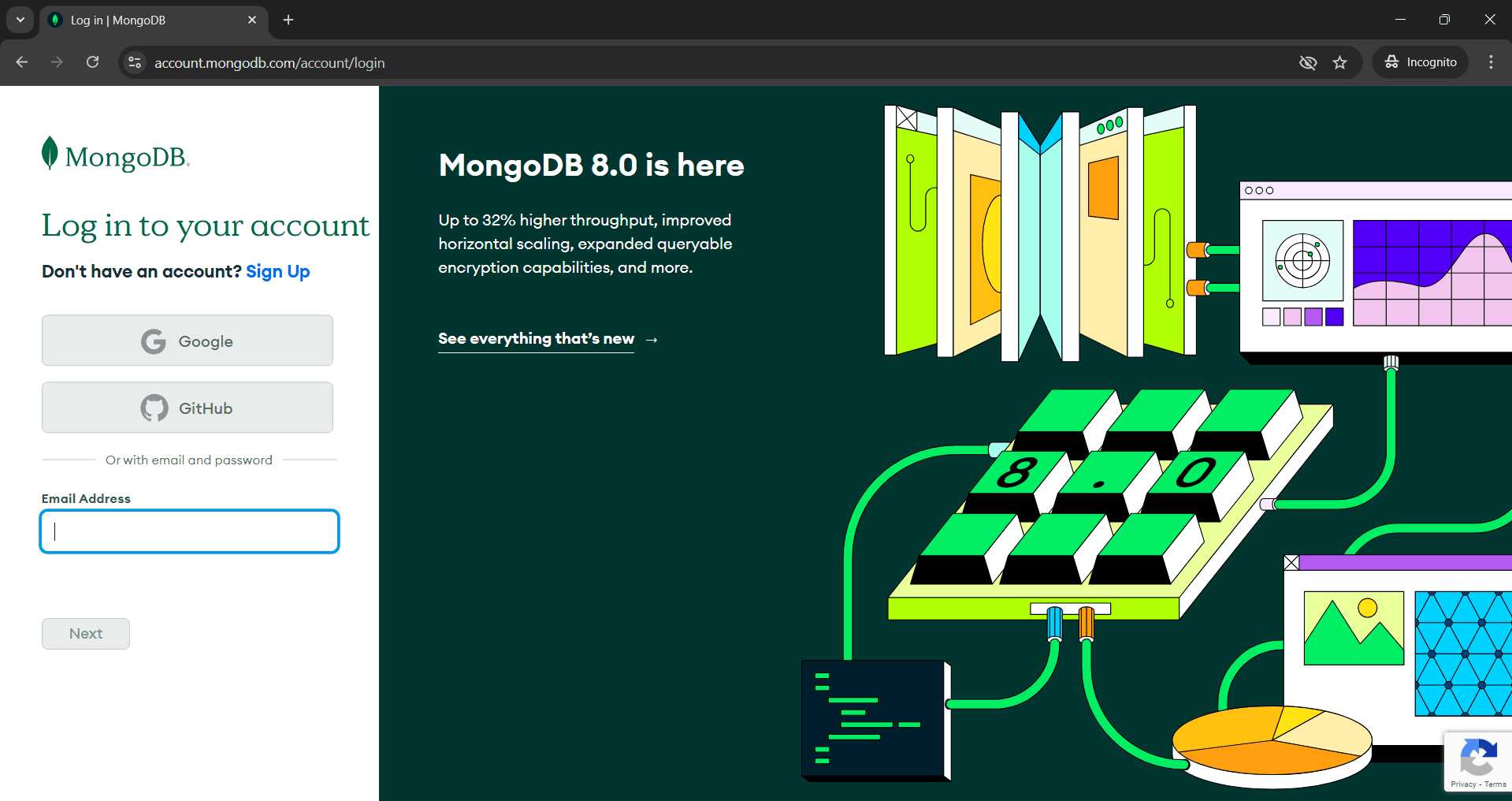Click the Incognito mode indicator
The width and height of the screenshot is (1512, 801).
click(1420, 62)
